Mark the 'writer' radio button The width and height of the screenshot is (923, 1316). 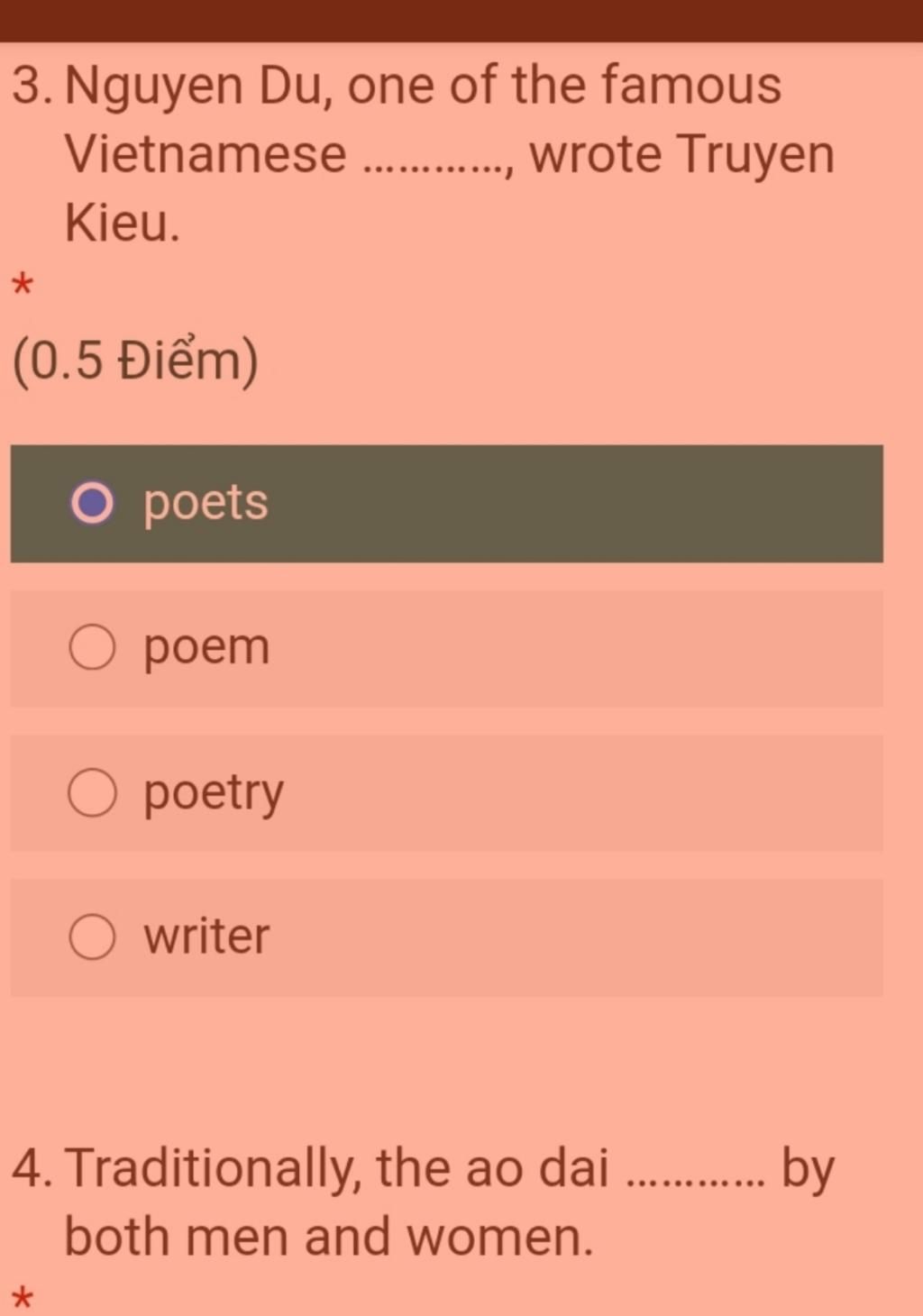92,937
